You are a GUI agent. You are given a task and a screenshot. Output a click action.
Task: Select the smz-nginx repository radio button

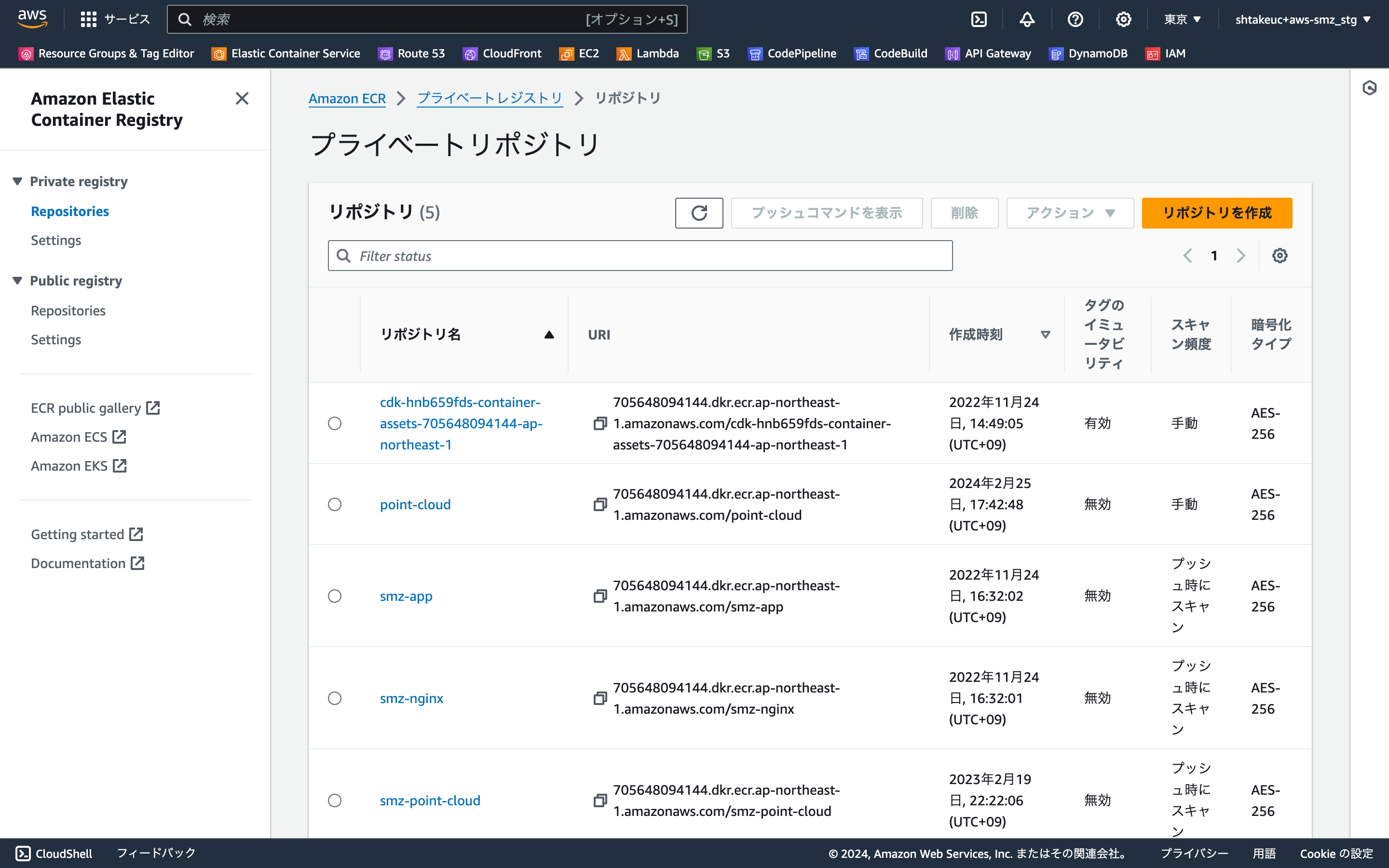pos(335,698)
